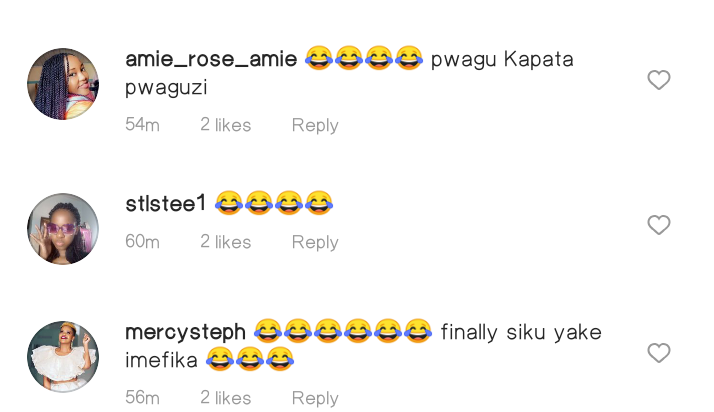Image resolution: width=714 pixels, height=412 pixels.
Task: View the 2 likes on amie_rose_amie's comment
Action: tap(226, 125)
